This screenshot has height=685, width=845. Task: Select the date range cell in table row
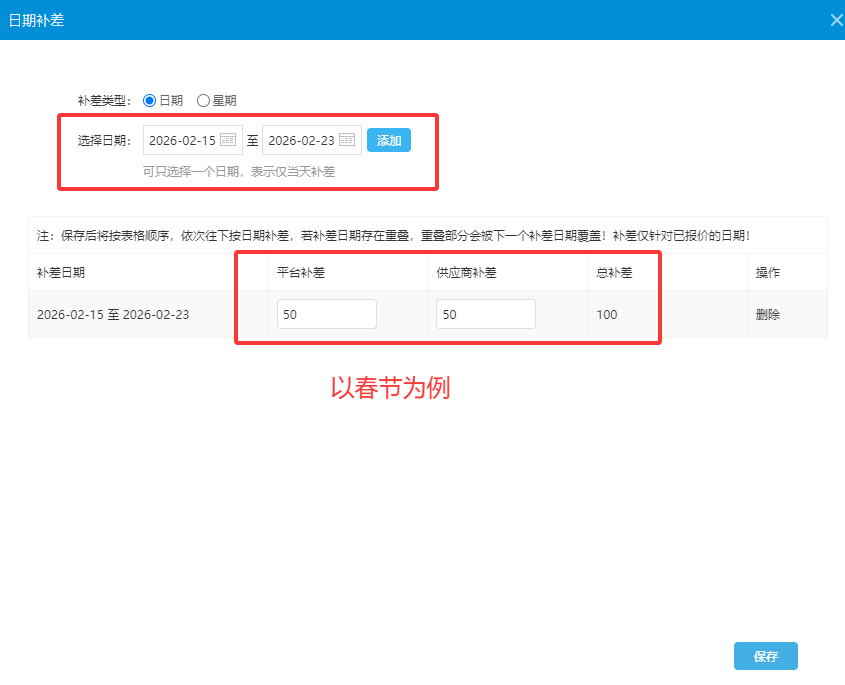point(113,314)
